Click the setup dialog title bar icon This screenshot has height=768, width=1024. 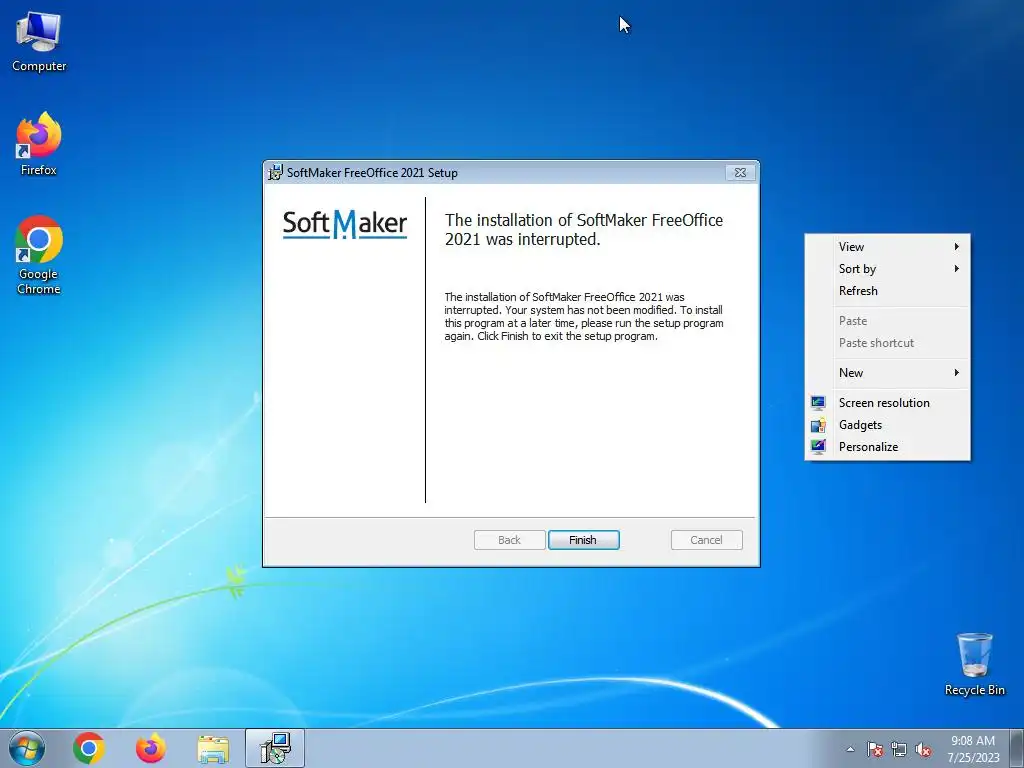click(x=276, y=172)
